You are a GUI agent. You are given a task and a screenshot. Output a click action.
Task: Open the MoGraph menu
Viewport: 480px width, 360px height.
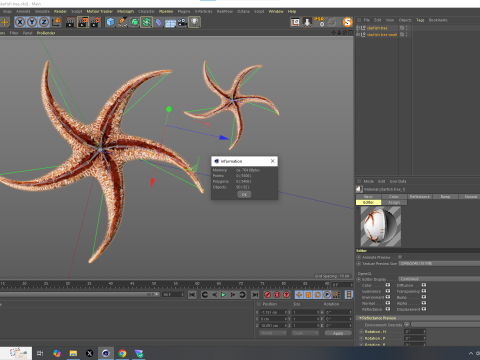click(x=125, y=12)
